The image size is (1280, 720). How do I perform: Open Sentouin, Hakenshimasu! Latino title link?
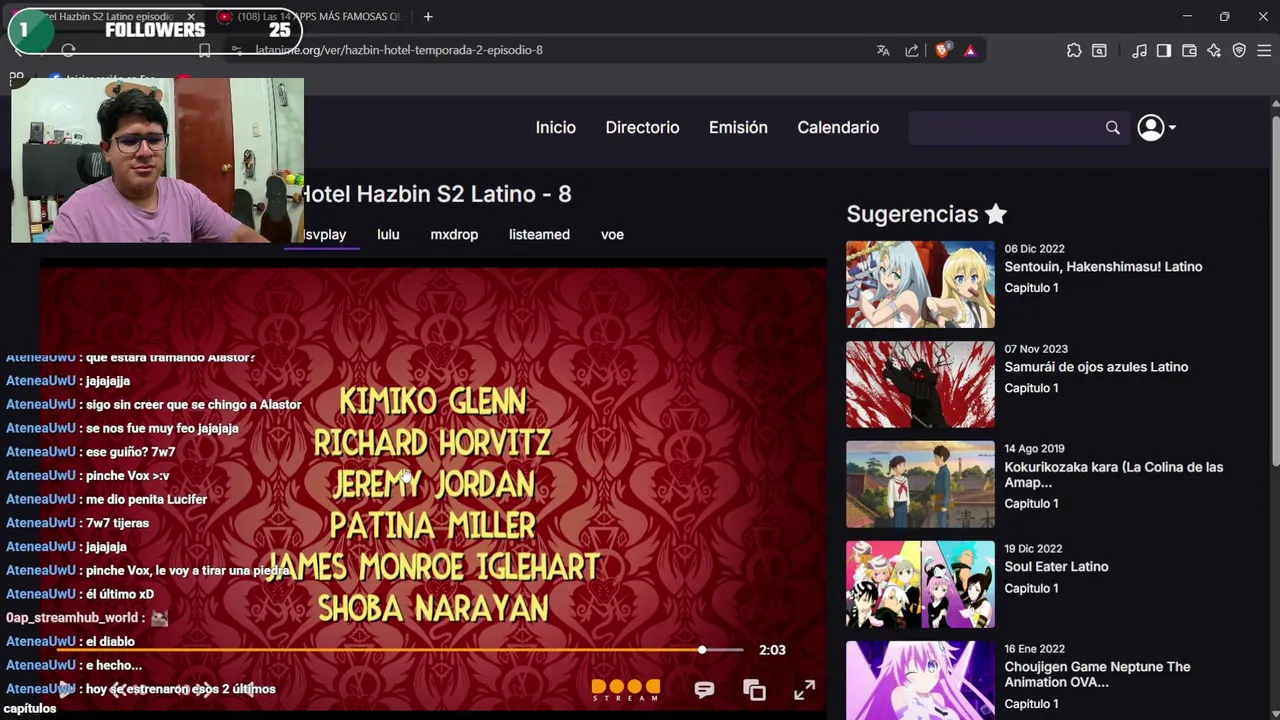(1103, 267)
